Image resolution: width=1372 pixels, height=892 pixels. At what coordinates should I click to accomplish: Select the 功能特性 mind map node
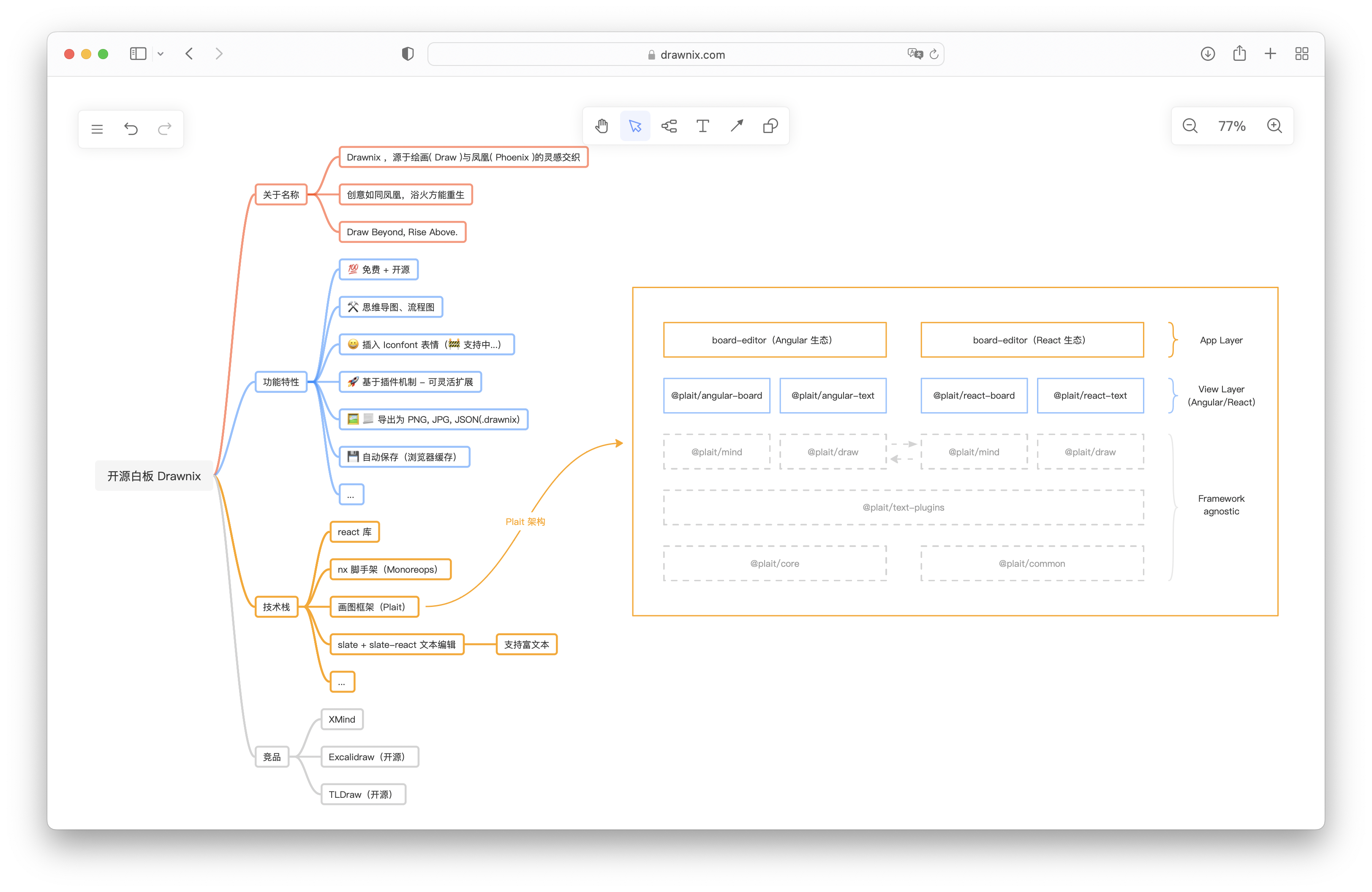[x=281, y=382]
